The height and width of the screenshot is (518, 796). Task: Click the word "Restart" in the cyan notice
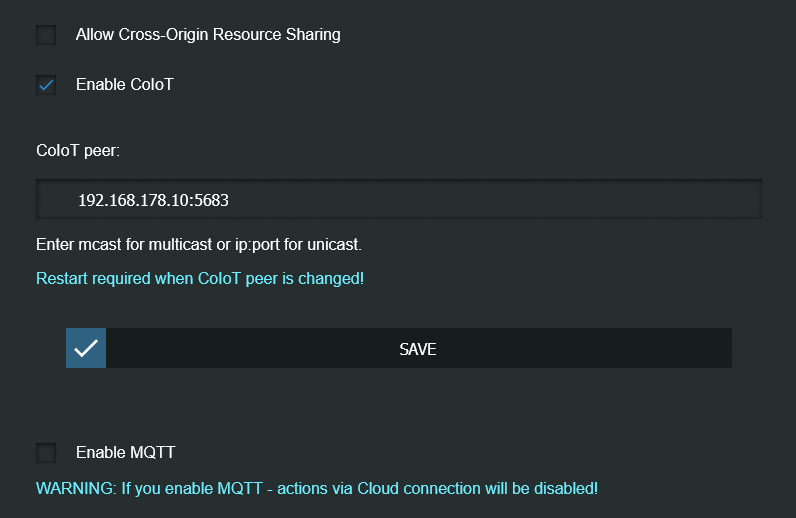tap(62, 278)
